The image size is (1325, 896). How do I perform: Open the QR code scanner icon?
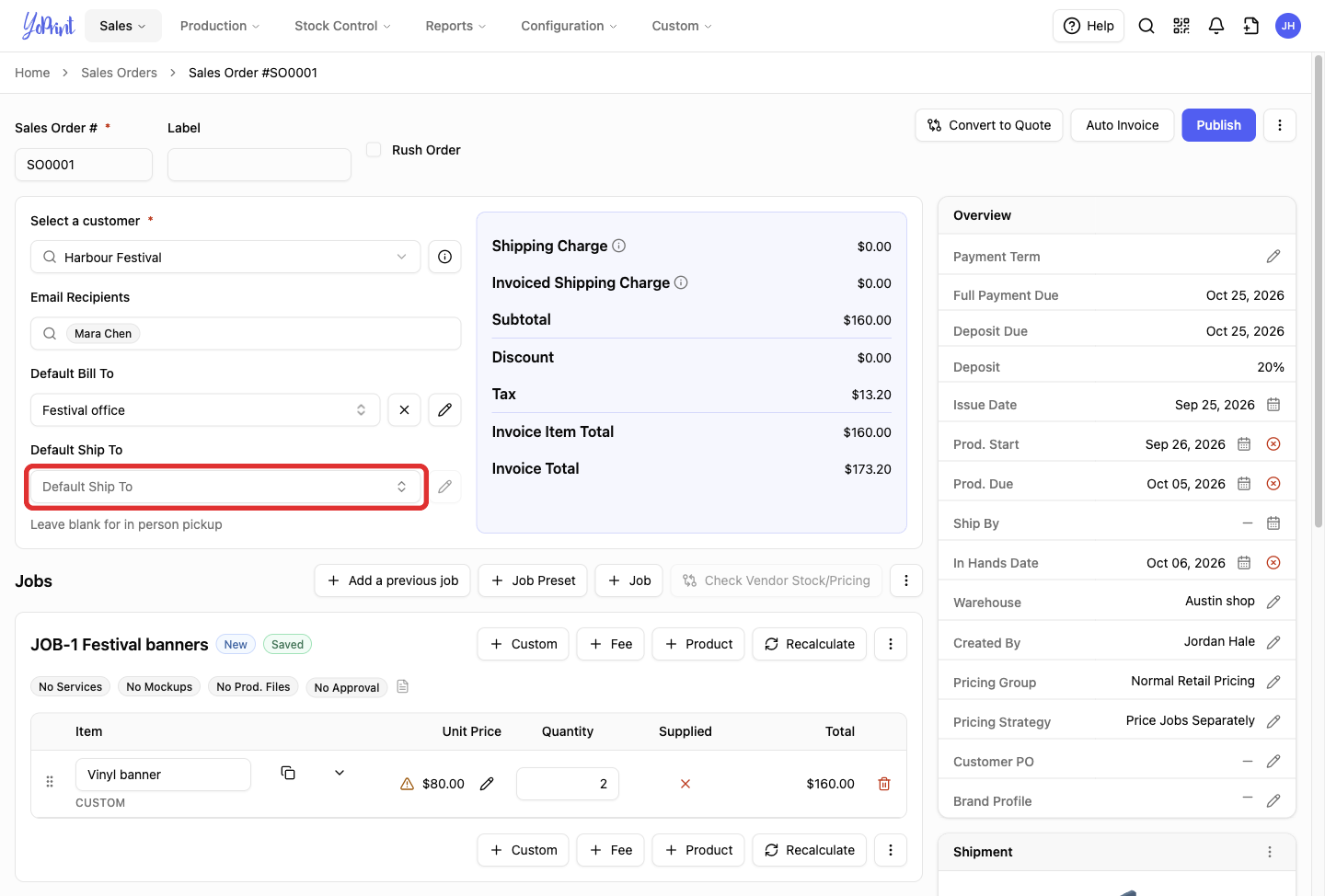tap(1181, 26)
